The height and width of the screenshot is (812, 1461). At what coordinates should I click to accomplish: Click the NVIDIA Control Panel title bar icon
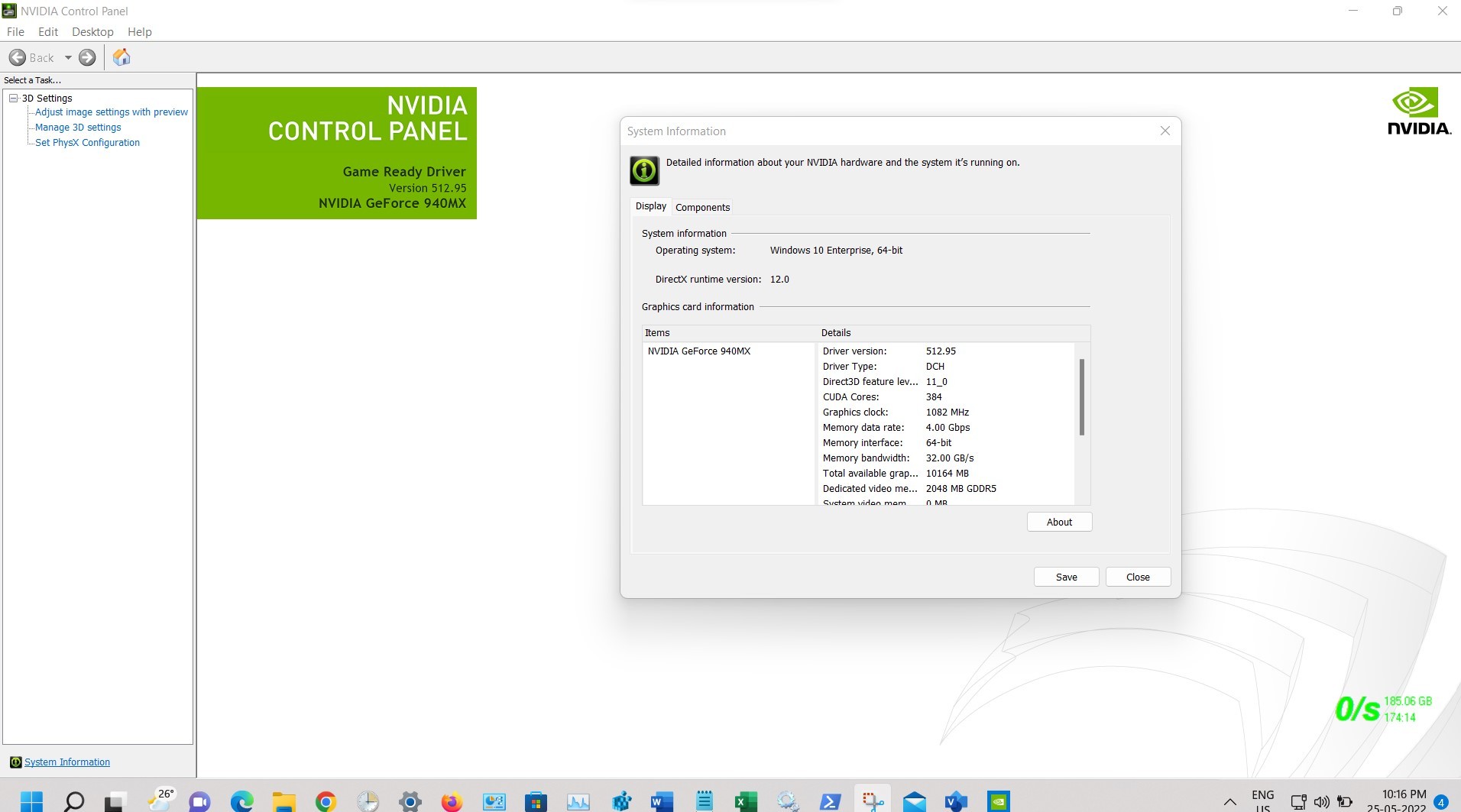click(9, 11)
